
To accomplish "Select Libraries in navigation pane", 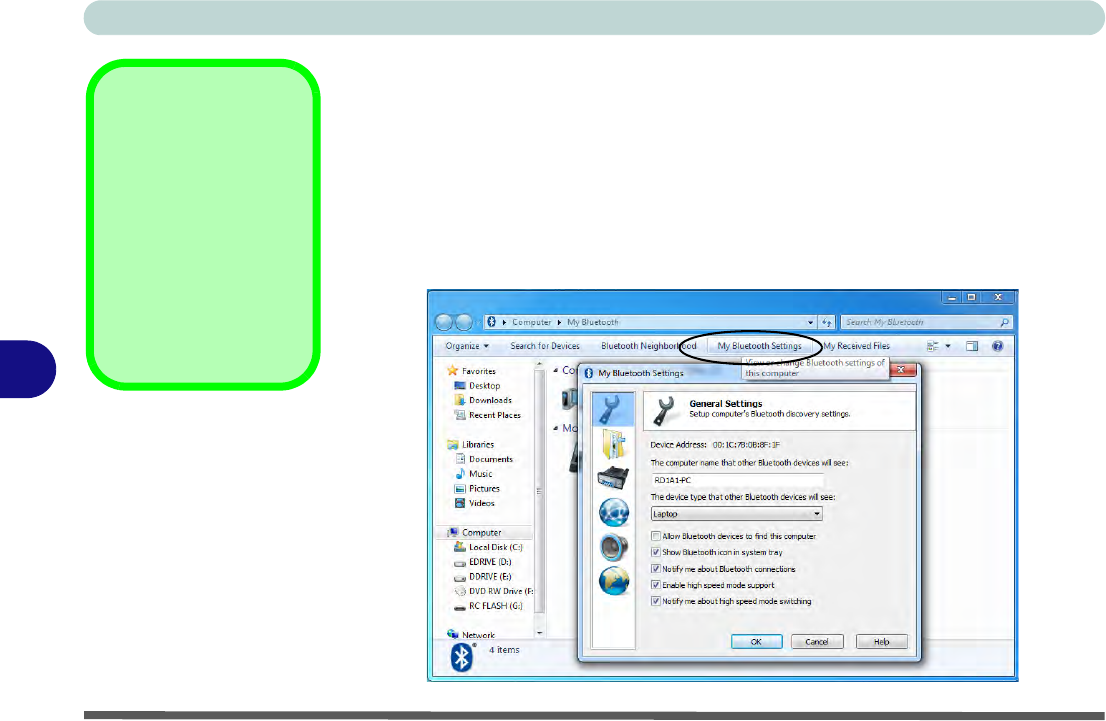I will click(470, 444).
